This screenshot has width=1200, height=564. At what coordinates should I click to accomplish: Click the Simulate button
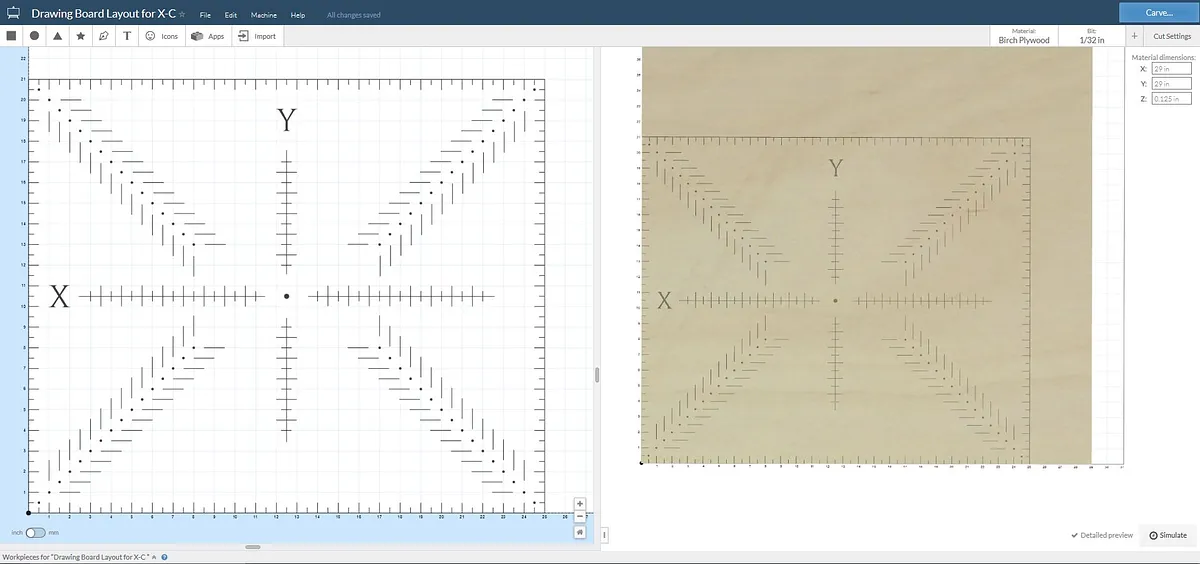tap(1168, 535)
